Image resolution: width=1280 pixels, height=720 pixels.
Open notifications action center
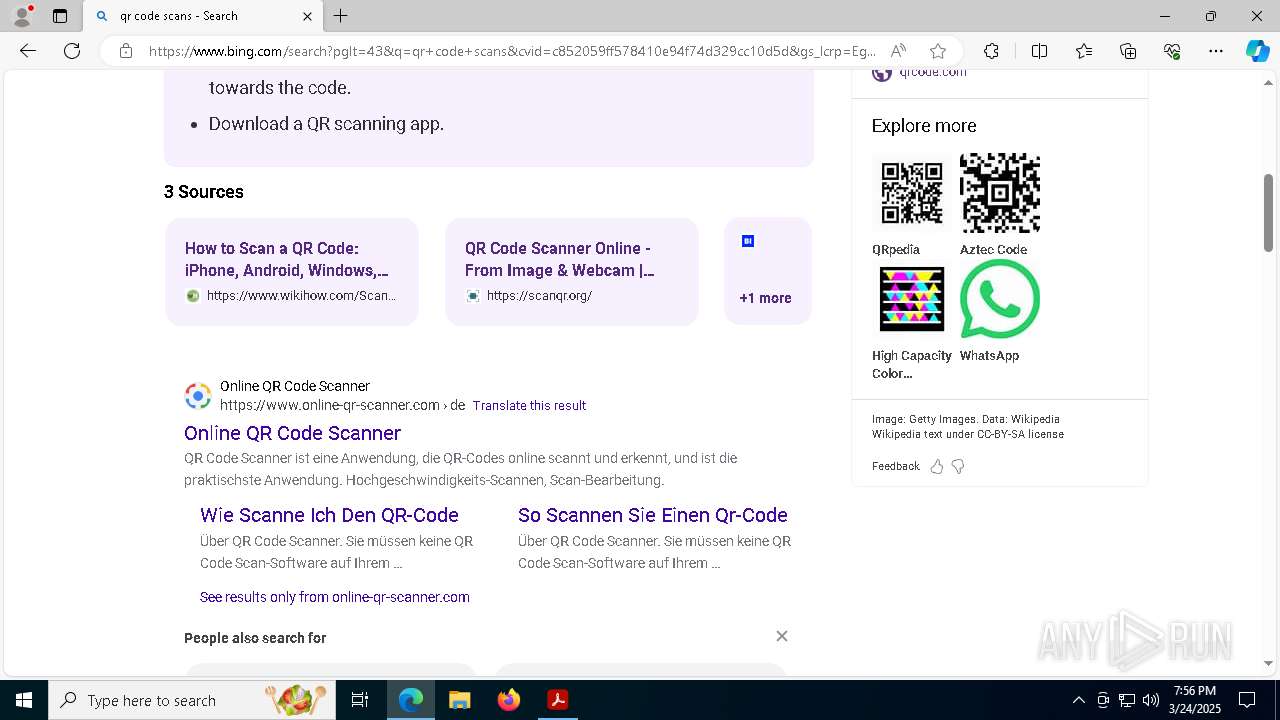(1247, 700)
